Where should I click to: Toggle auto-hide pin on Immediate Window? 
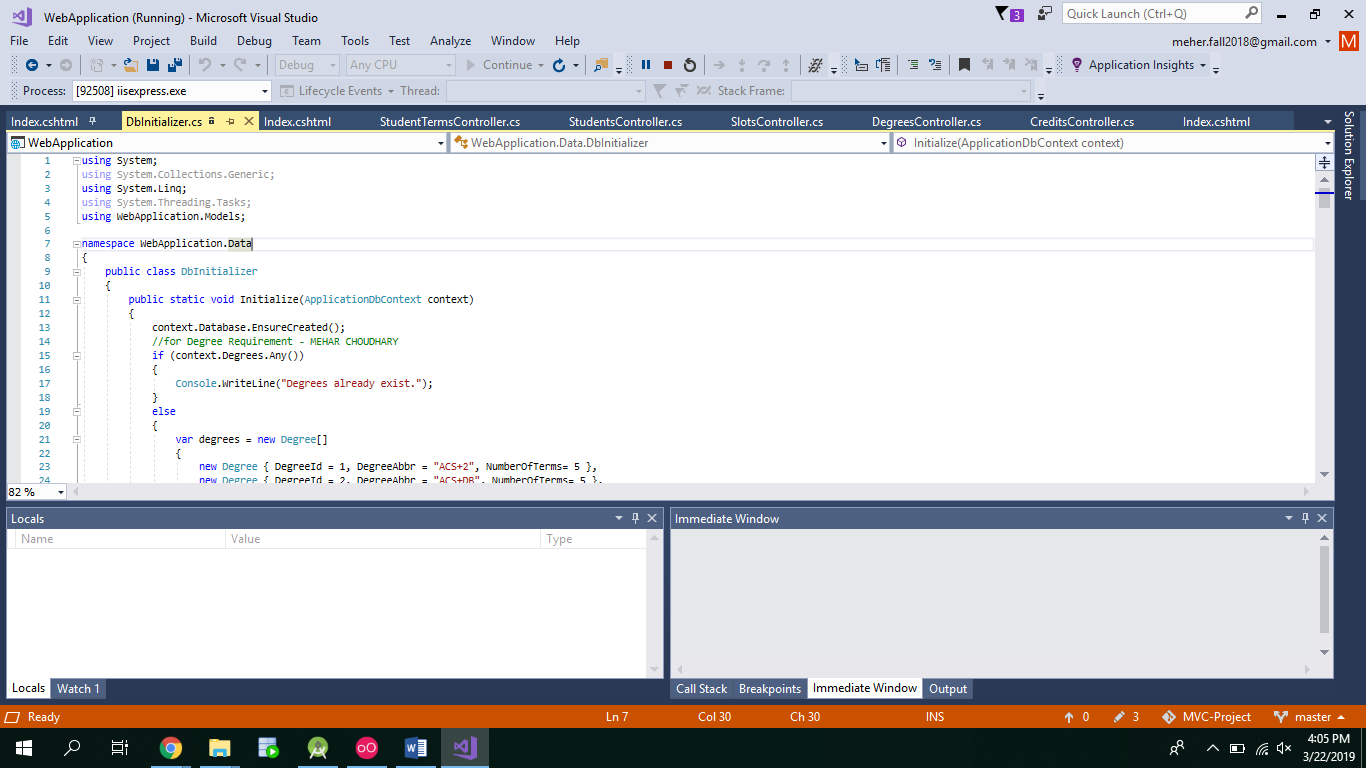(x=1306, y=518)
